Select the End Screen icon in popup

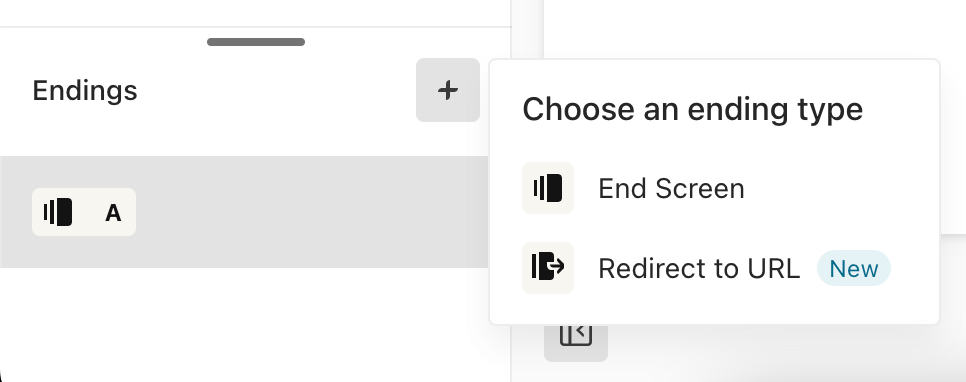click(548, 188)
